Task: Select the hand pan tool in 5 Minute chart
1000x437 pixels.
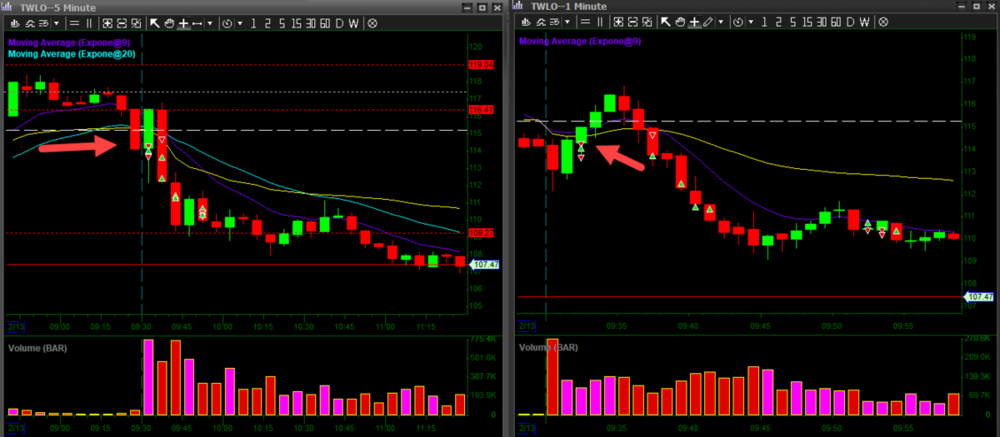Action: (169, 22)
